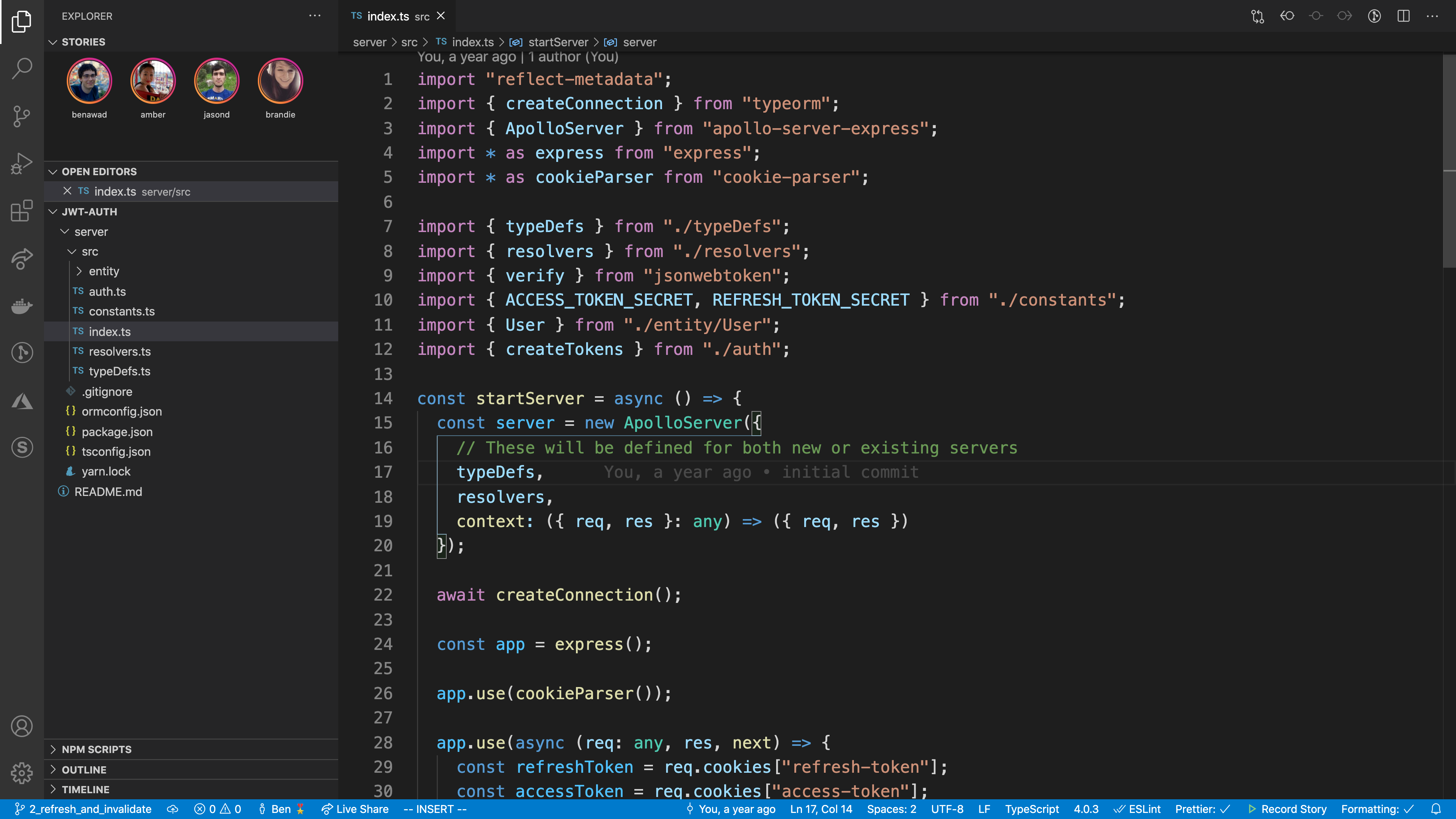Viewport: 1456px width, 819px height.
Task: Open the Run and Debug view
Action: pyautogui.click(x=22, y=163)
